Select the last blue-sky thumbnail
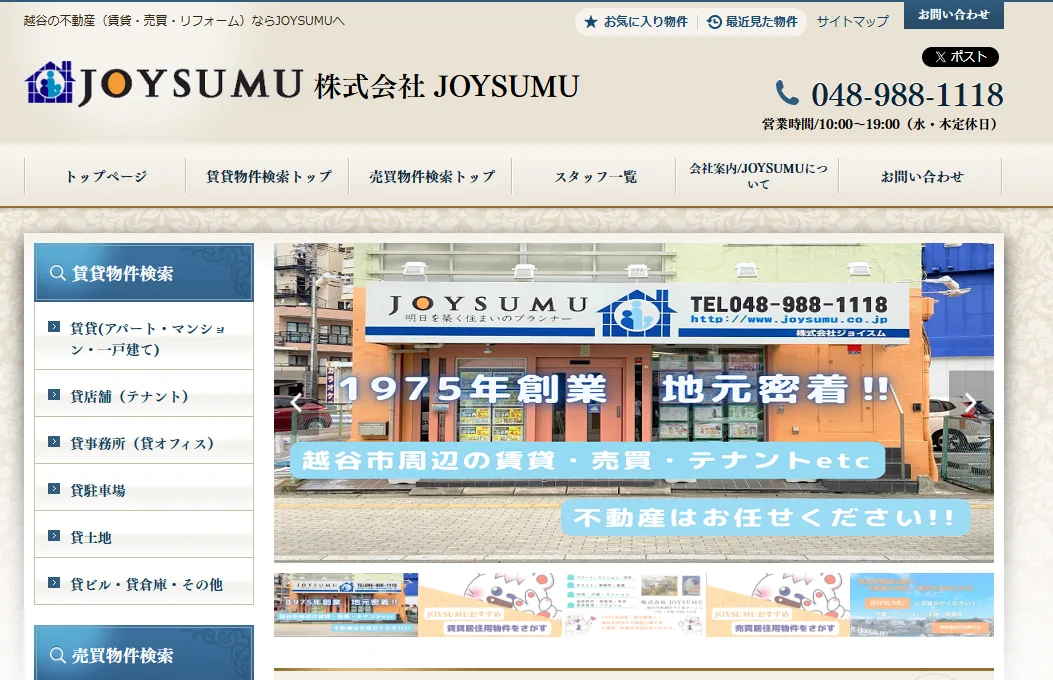Image resolution: width=1053 pixels, height=680 pixels. click(921, 605)
